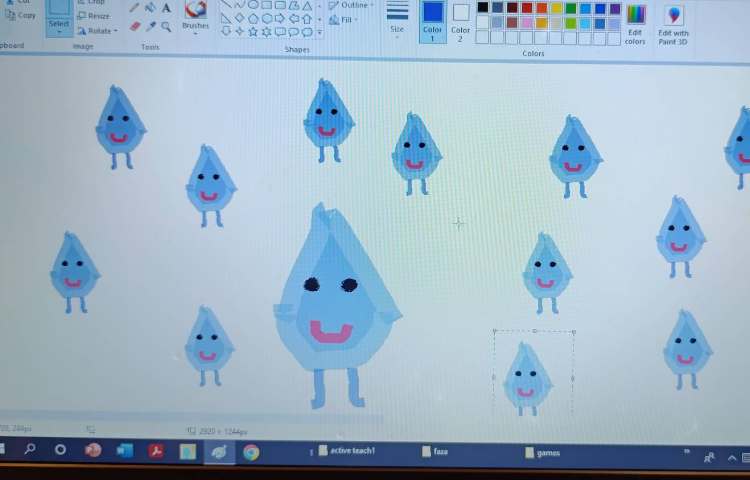Activate the Color picker eyedropper
The width and height of the screenshot is (750, 480).
150,27
